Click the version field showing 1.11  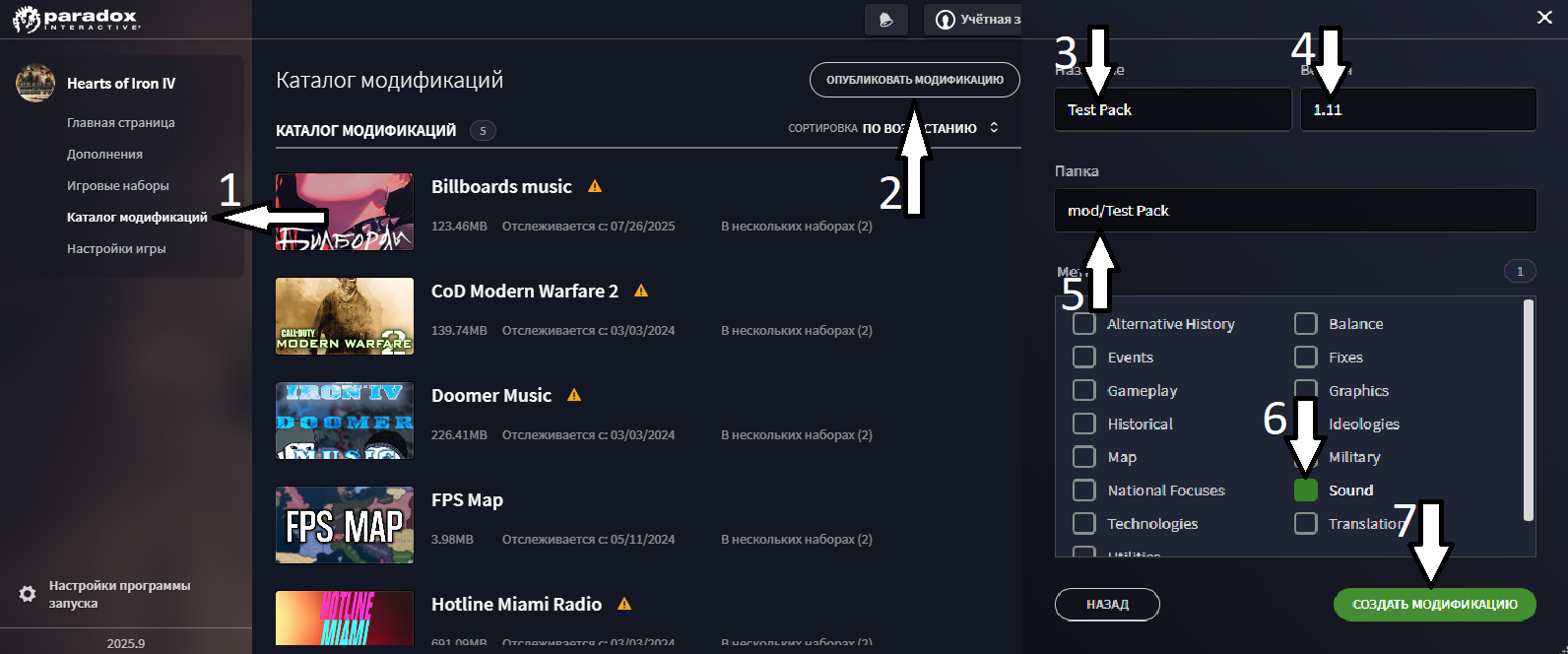pyautogui.click(x=1418, y=109)
